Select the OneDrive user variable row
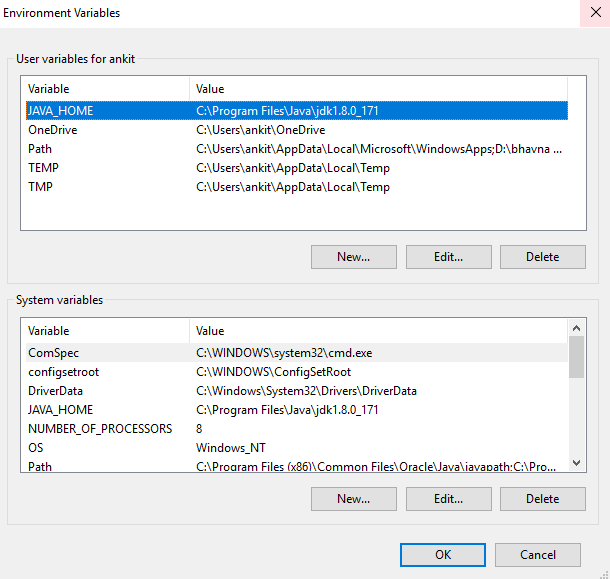 53,130
